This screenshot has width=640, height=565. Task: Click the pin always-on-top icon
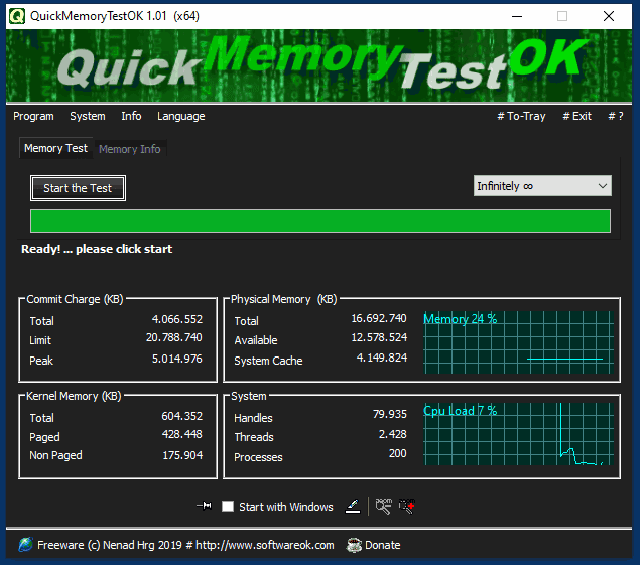coord(205,507)
